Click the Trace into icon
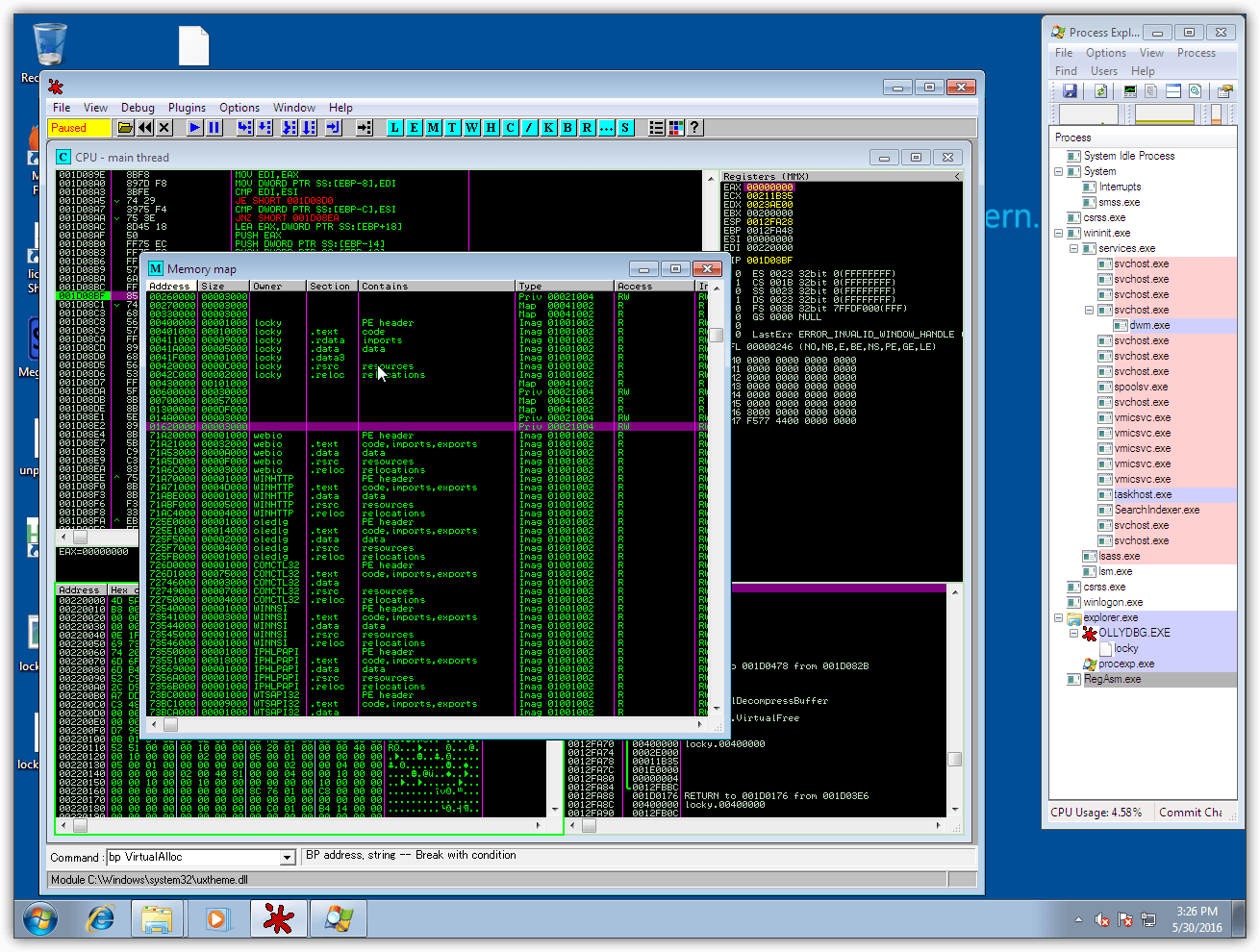Viewport: 1260px width, 952px height. [290, 127]
